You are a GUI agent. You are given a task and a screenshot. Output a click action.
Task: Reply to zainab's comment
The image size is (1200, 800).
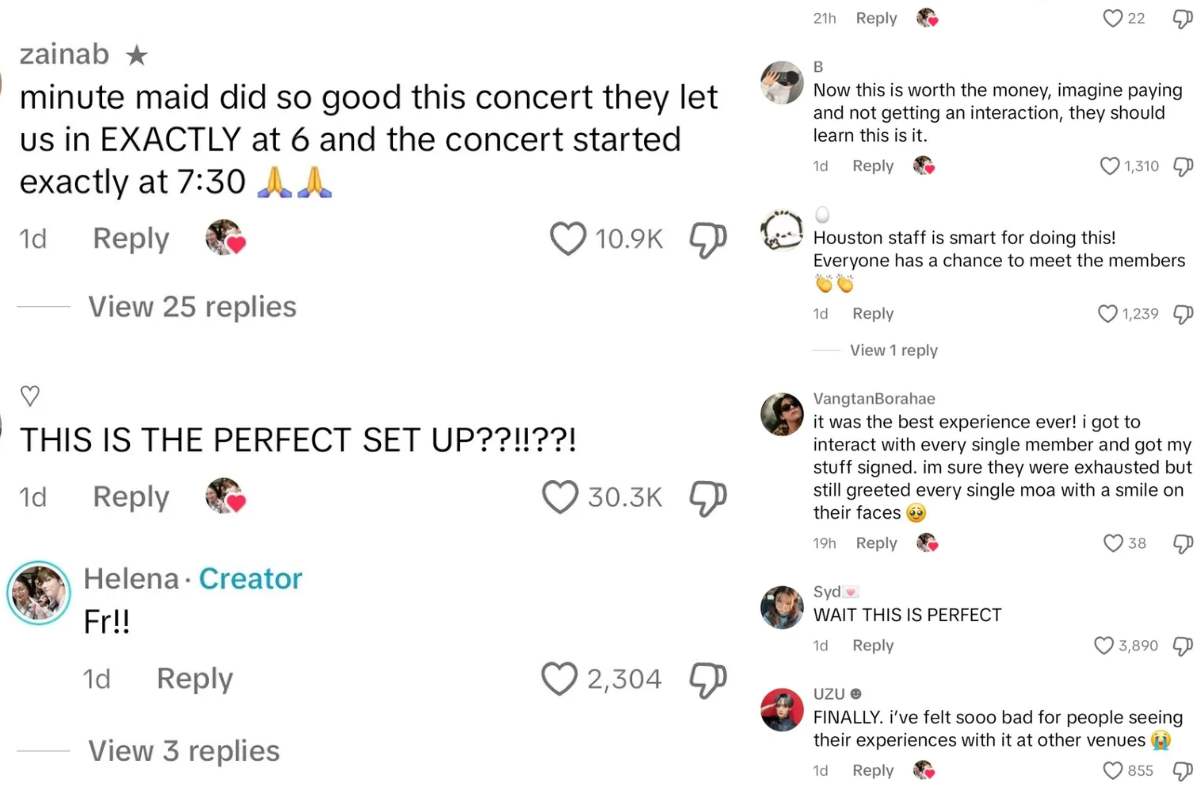coord(131,239)
